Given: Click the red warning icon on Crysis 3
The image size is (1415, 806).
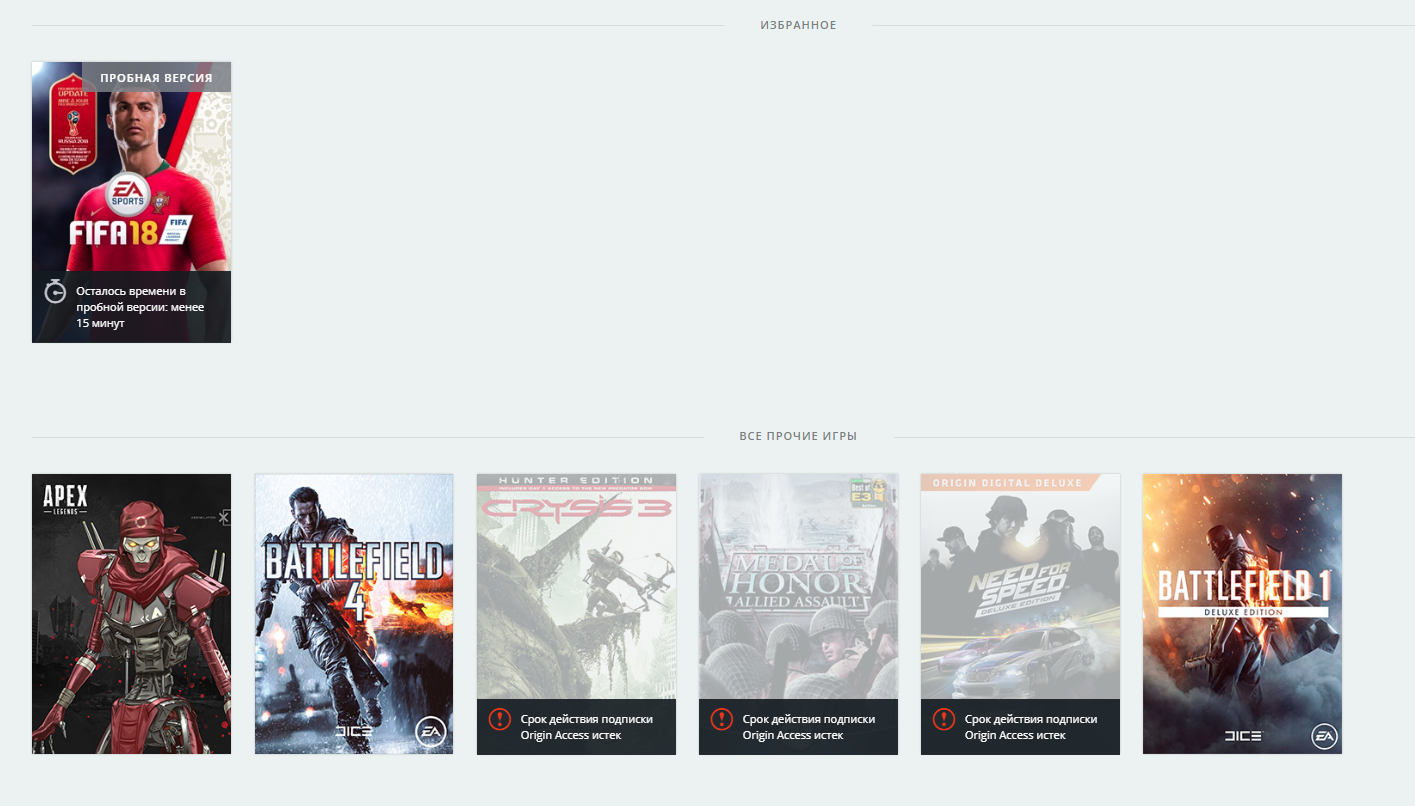Looking at the screenshot, I should [499, 719].
